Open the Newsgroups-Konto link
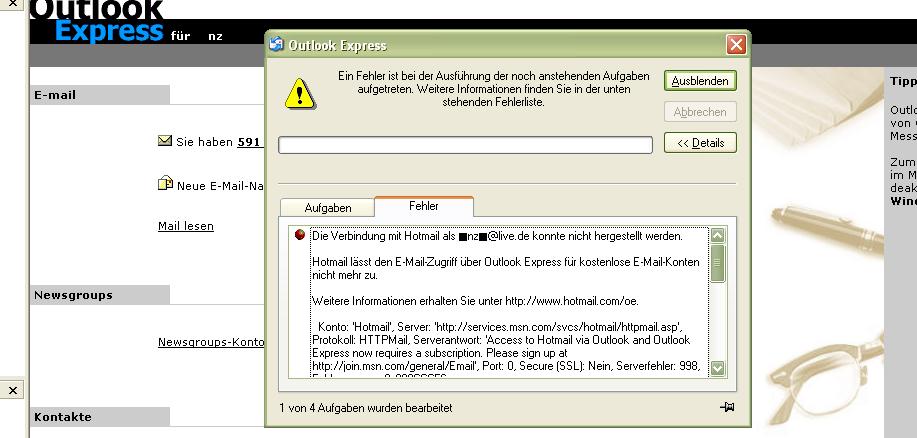This screenshot has width=917, height=438. coord(211,342)
